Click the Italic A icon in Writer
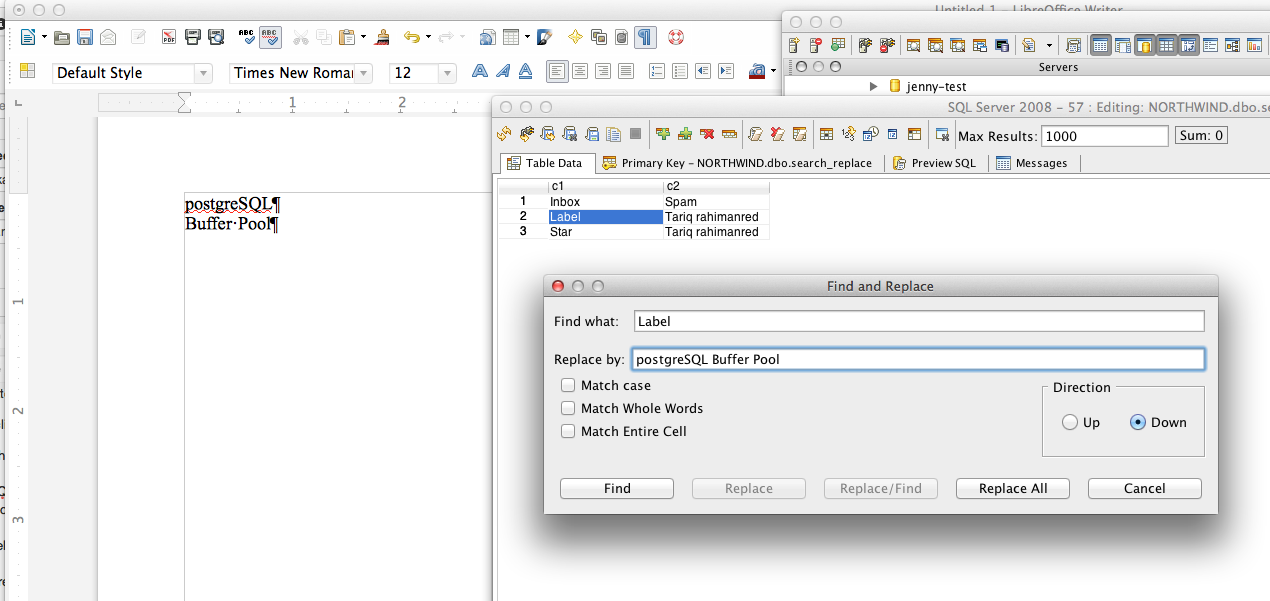This screenshot has width=1270, height=601. pos(503,72)
